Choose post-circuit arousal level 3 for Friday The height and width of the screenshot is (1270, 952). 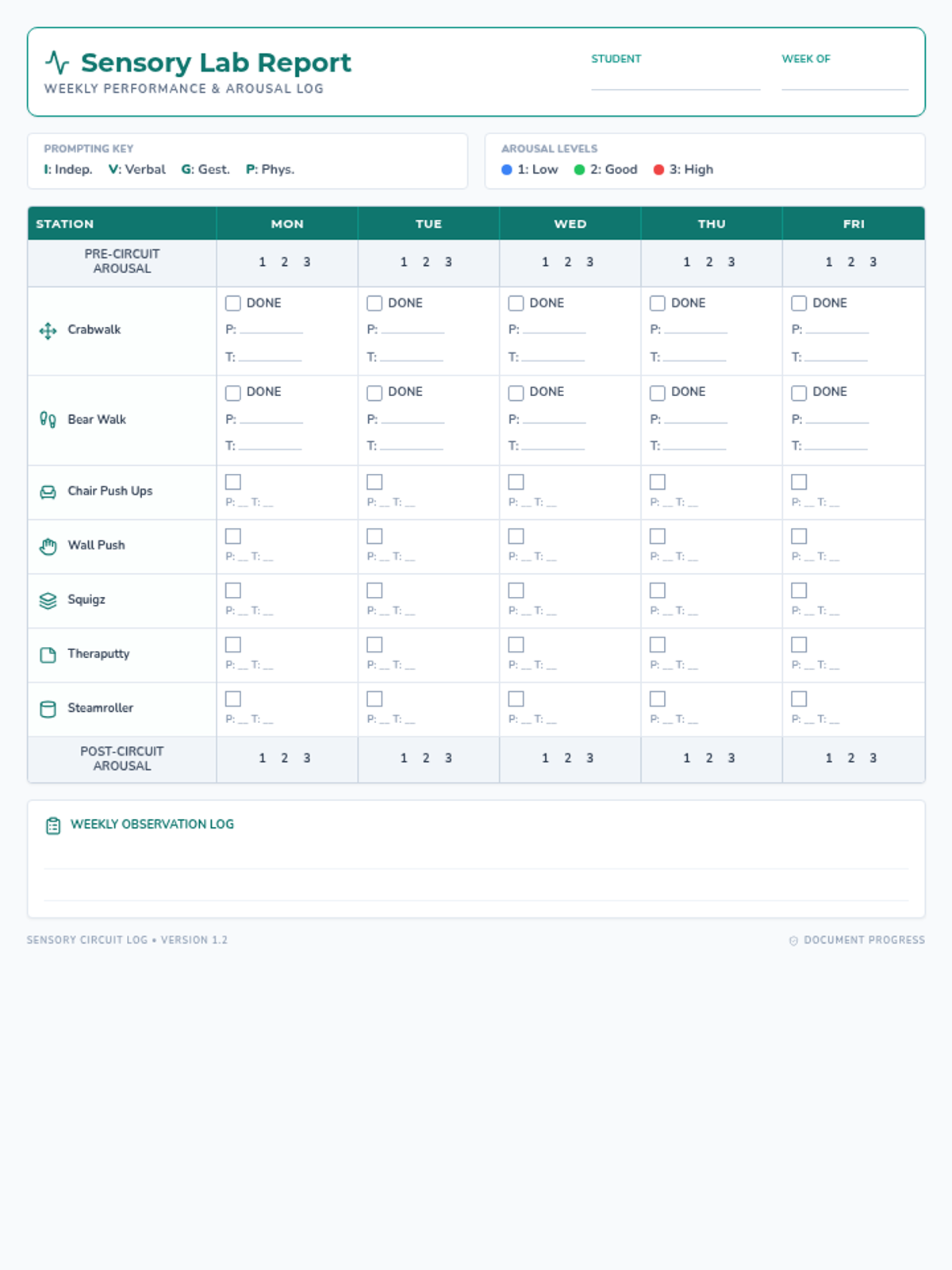[x=873, y=758]
